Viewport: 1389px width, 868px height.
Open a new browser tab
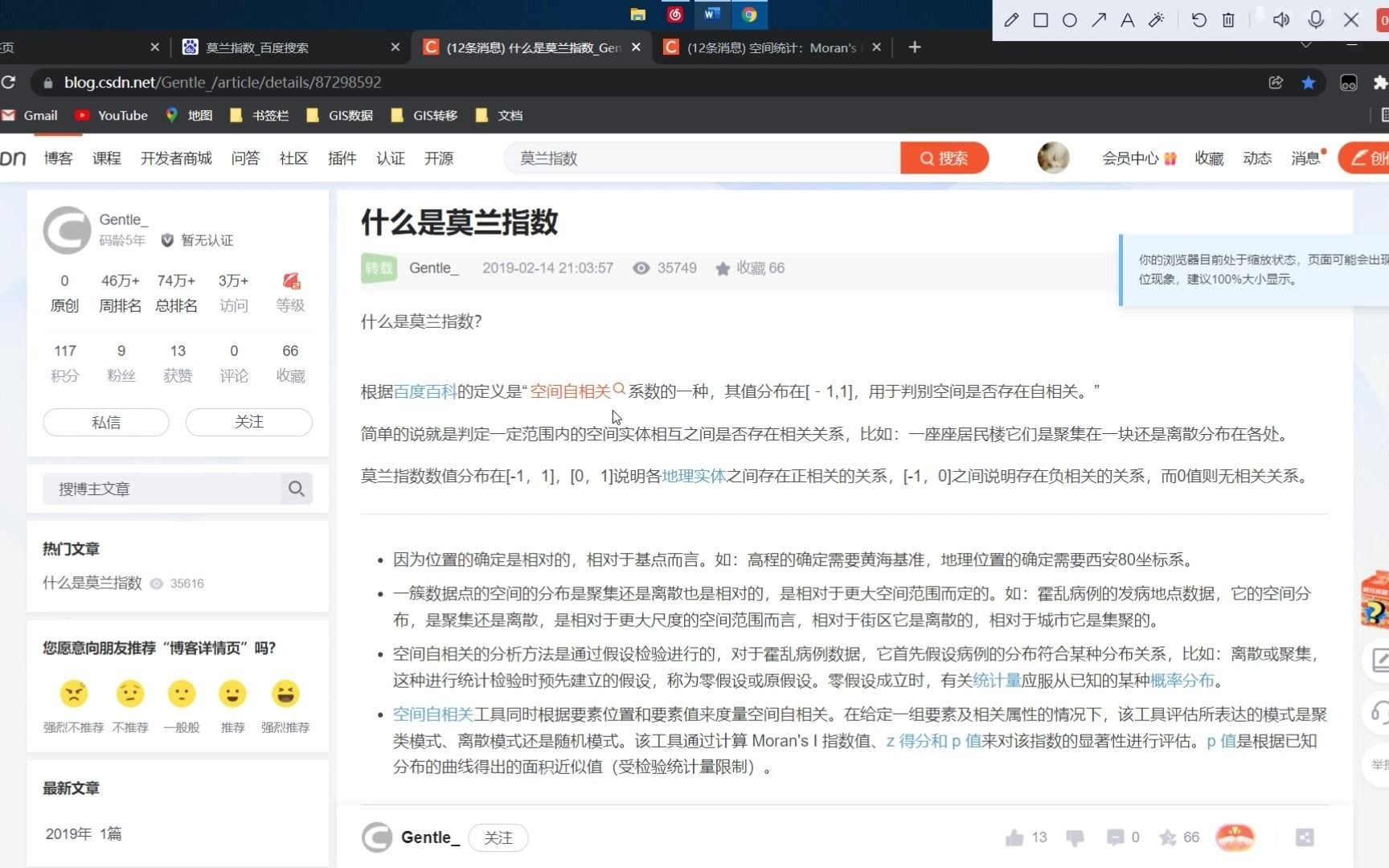coord(914,47)
